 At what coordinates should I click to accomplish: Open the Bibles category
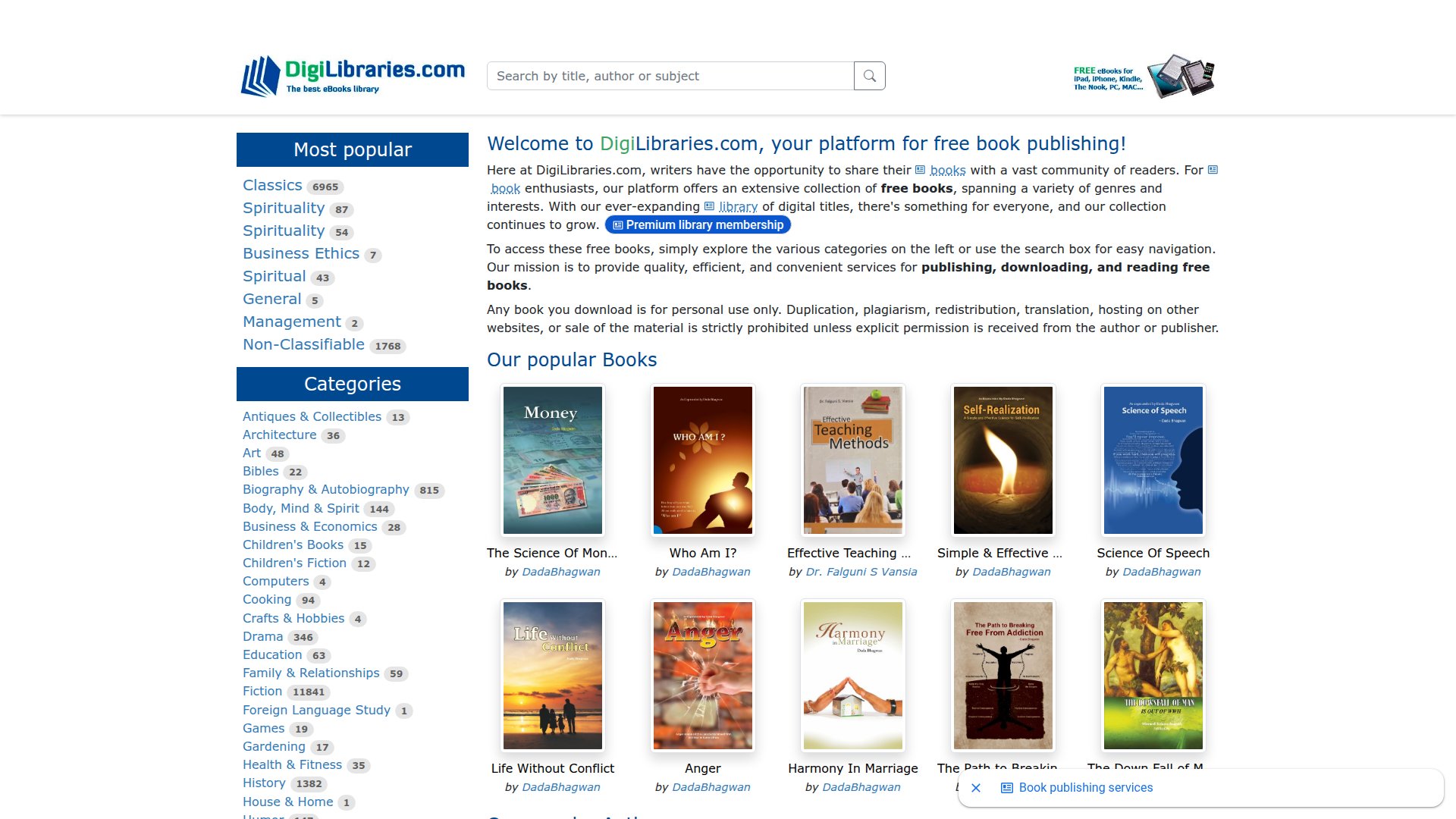click(261, 471)
